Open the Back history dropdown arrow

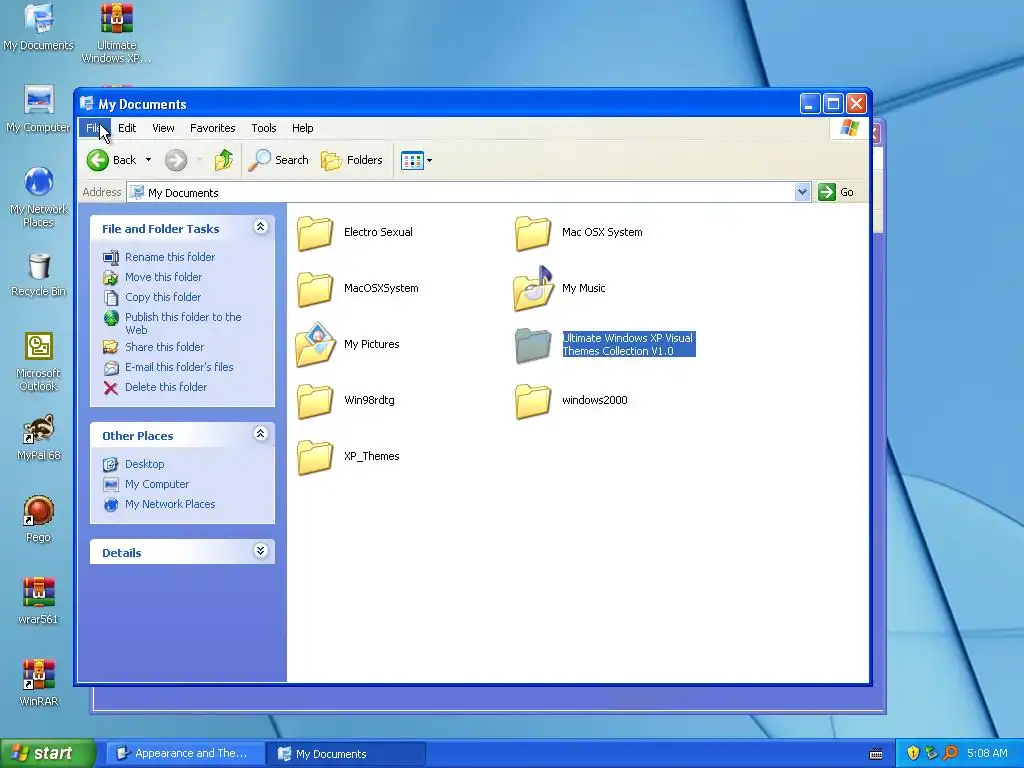tap(148, 160)
